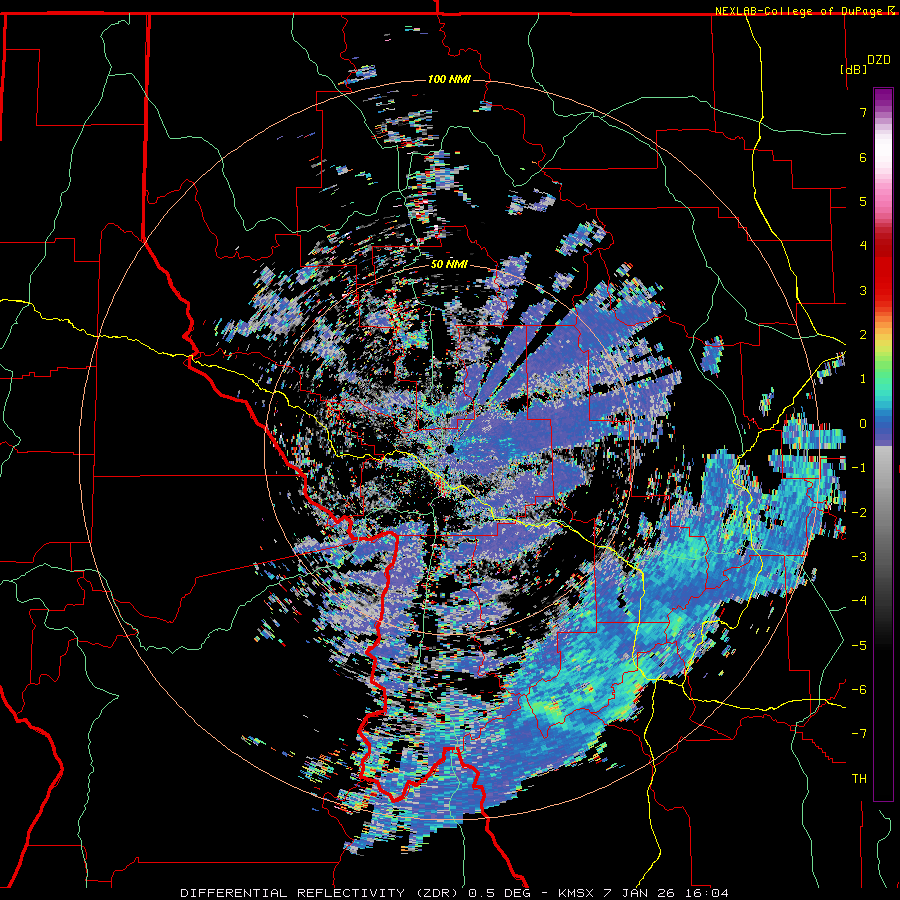Click the [dB] units label
Viewport: 900px width, 900px height.
853,69
